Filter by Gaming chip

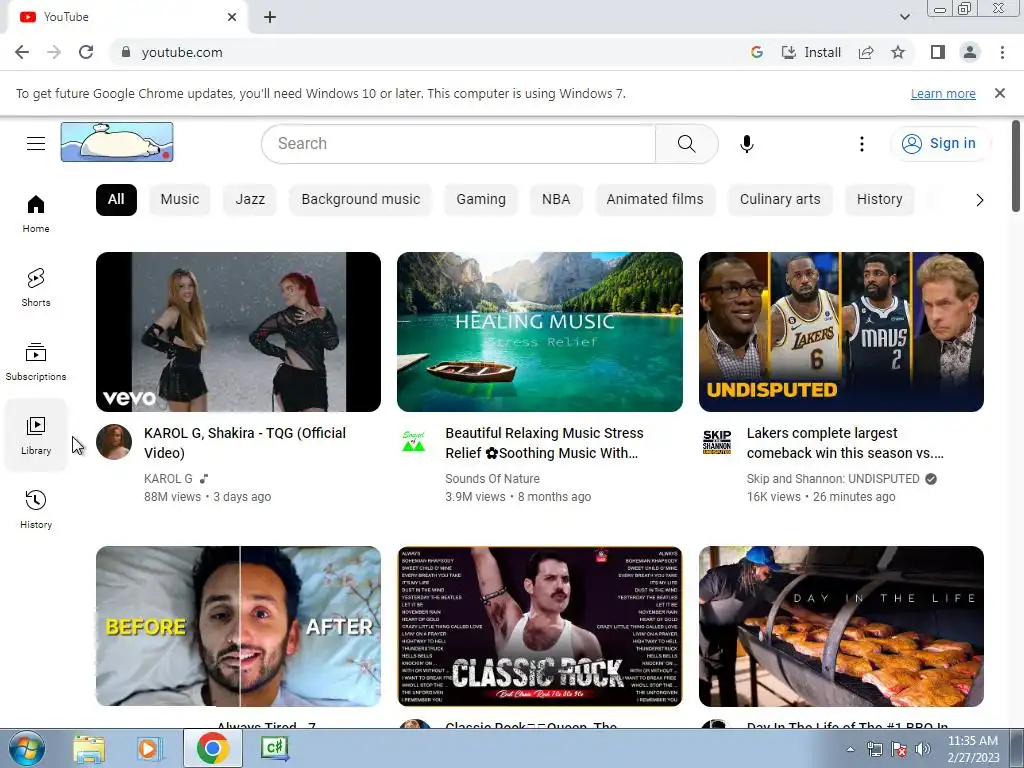(x=481, y=199)
